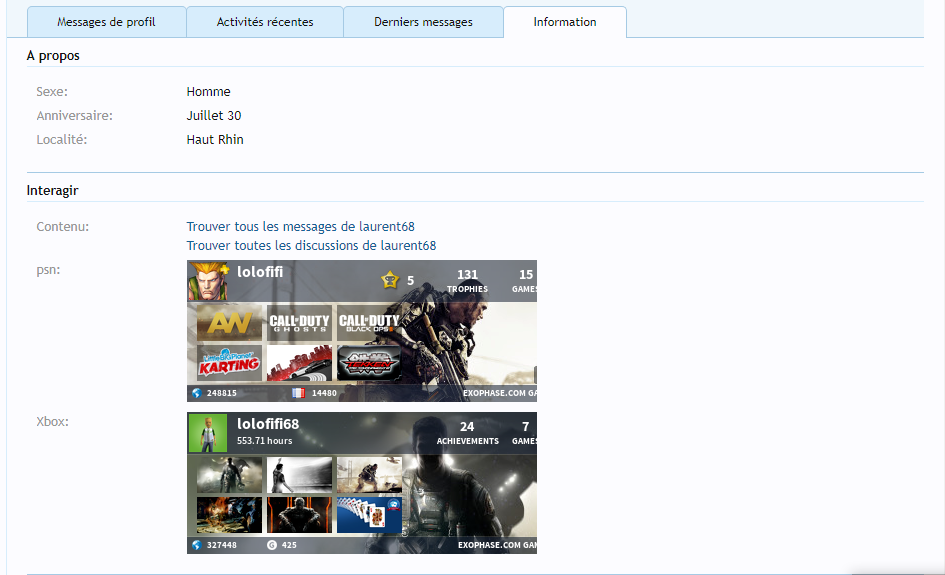Viewport: 945px width, 575px height.
Task: Click the Call of Duty Black Ops thumbnail
Action: pos(369,323)
